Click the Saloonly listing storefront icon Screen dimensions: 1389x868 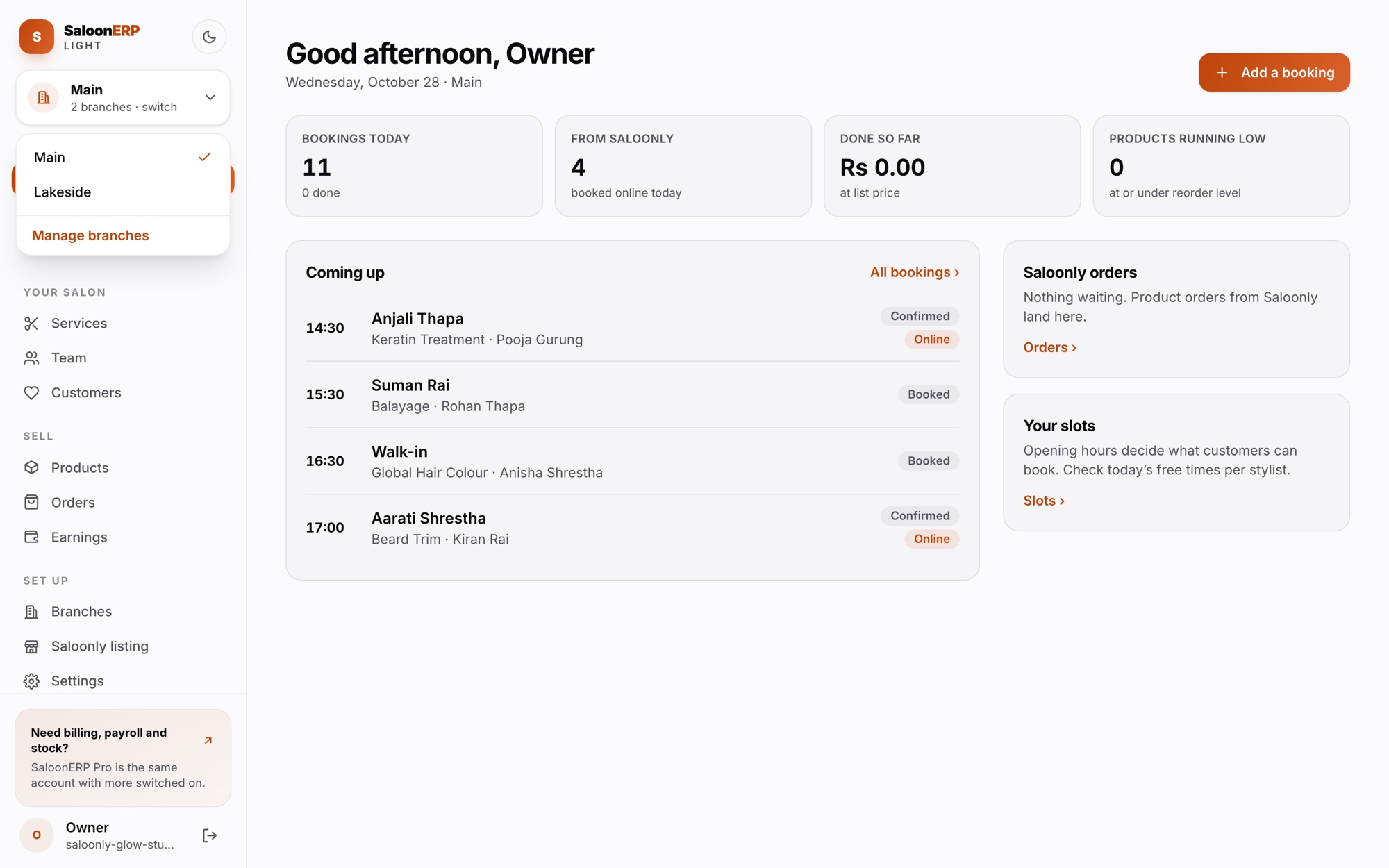coord(31,646)
